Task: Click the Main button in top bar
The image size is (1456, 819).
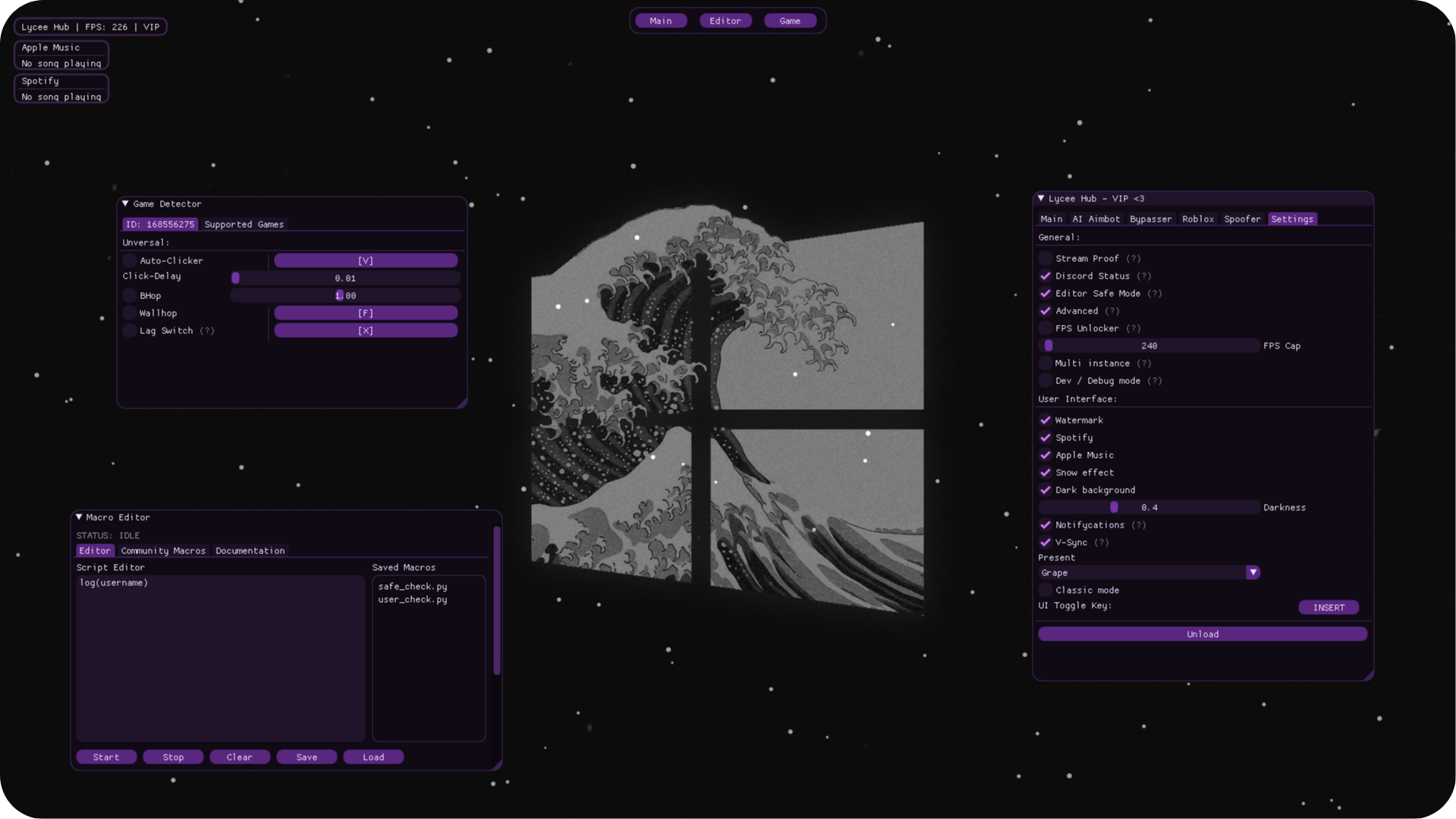Action: pos(661,20)
